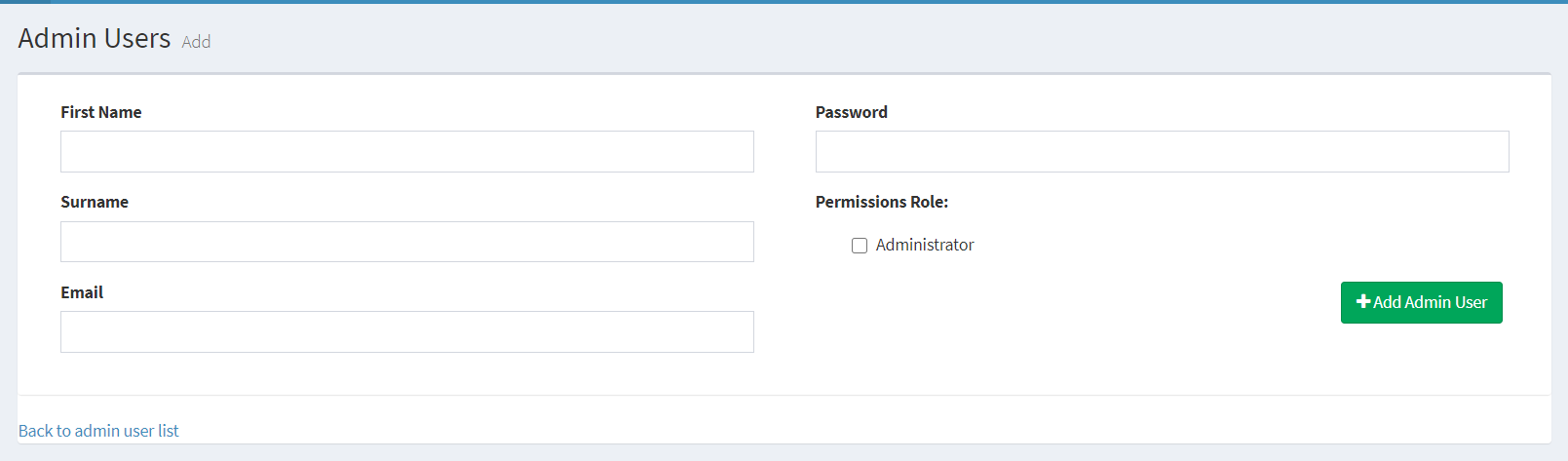Viewport: 1568px width, 461px height.
Task: Click the plus icon on Add Admin User
Action: [x=1363, y=302]
